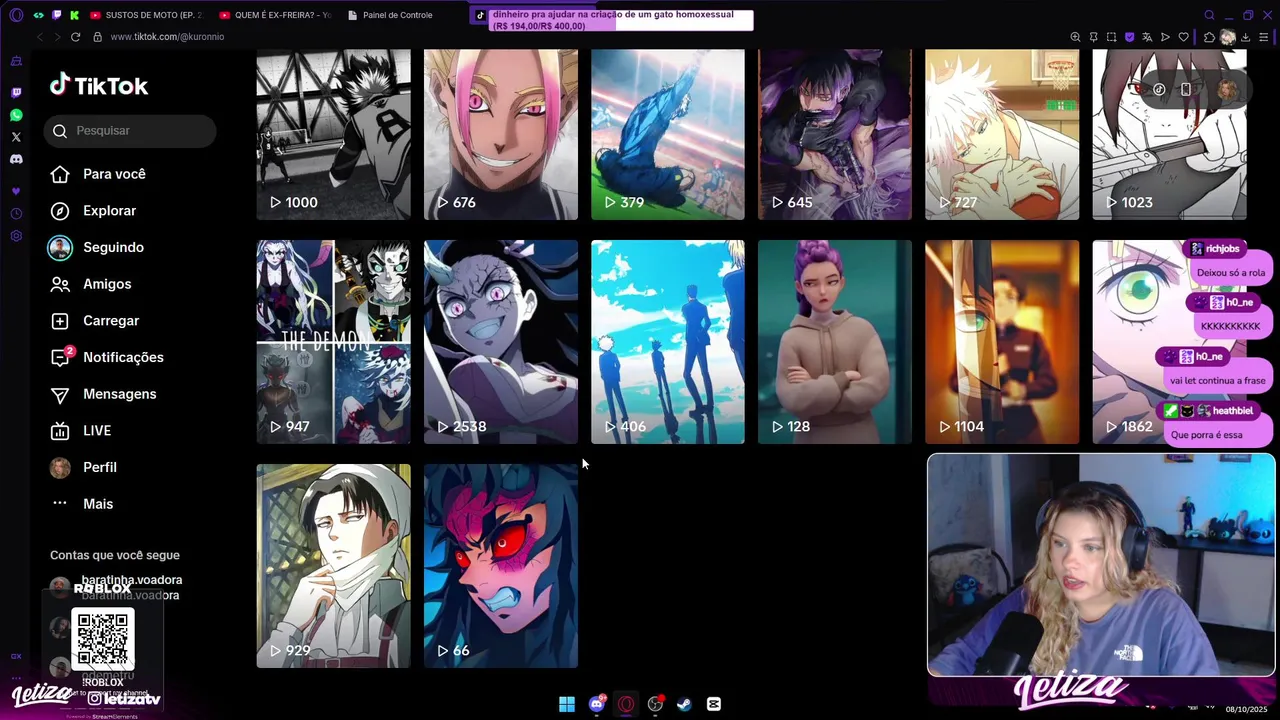Screen dimensions: 1280x720
Task: Open Windows Start menu
Action: 567,704
